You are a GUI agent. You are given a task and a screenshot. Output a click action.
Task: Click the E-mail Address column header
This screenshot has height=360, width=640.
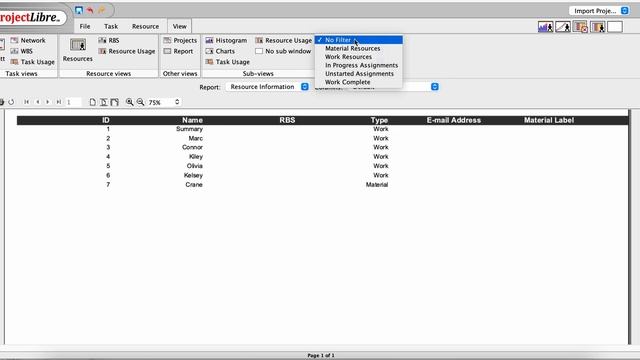[x=453, y=120]
